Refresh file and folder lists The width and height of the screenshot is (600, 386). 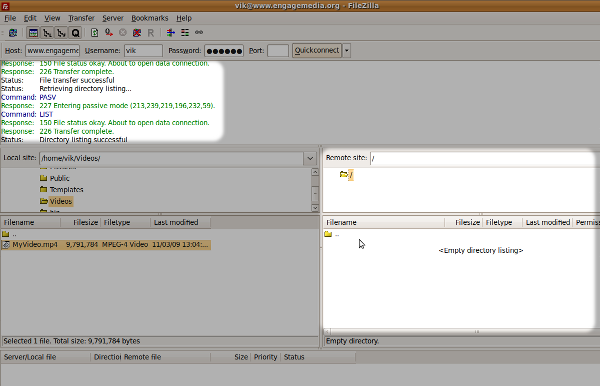tap(95, 33)
